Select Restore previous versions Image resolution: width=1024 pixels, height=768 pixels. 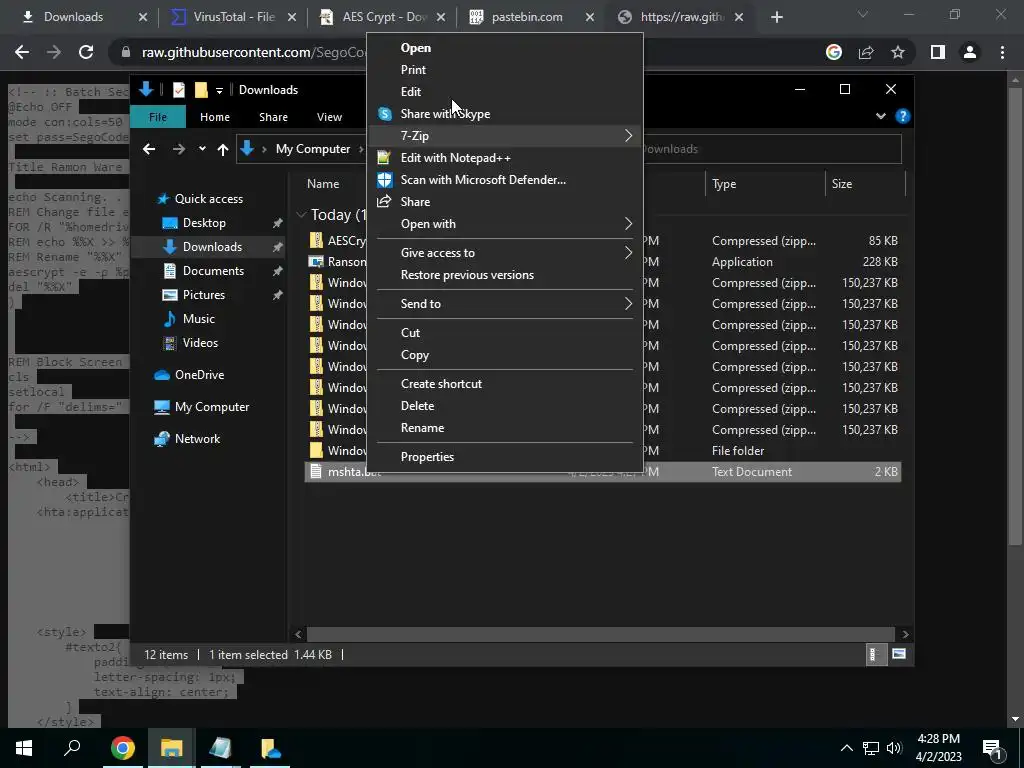pyautogui.click(x=467, y=275)
